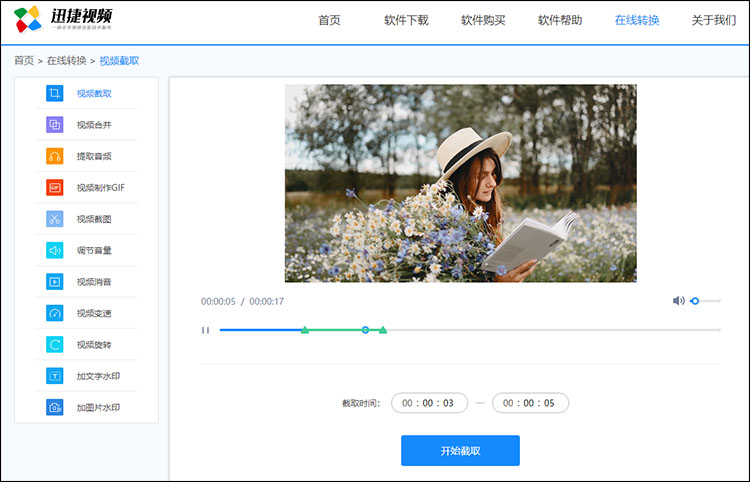Click the 视频截图 scissors icon

[55, 219]
